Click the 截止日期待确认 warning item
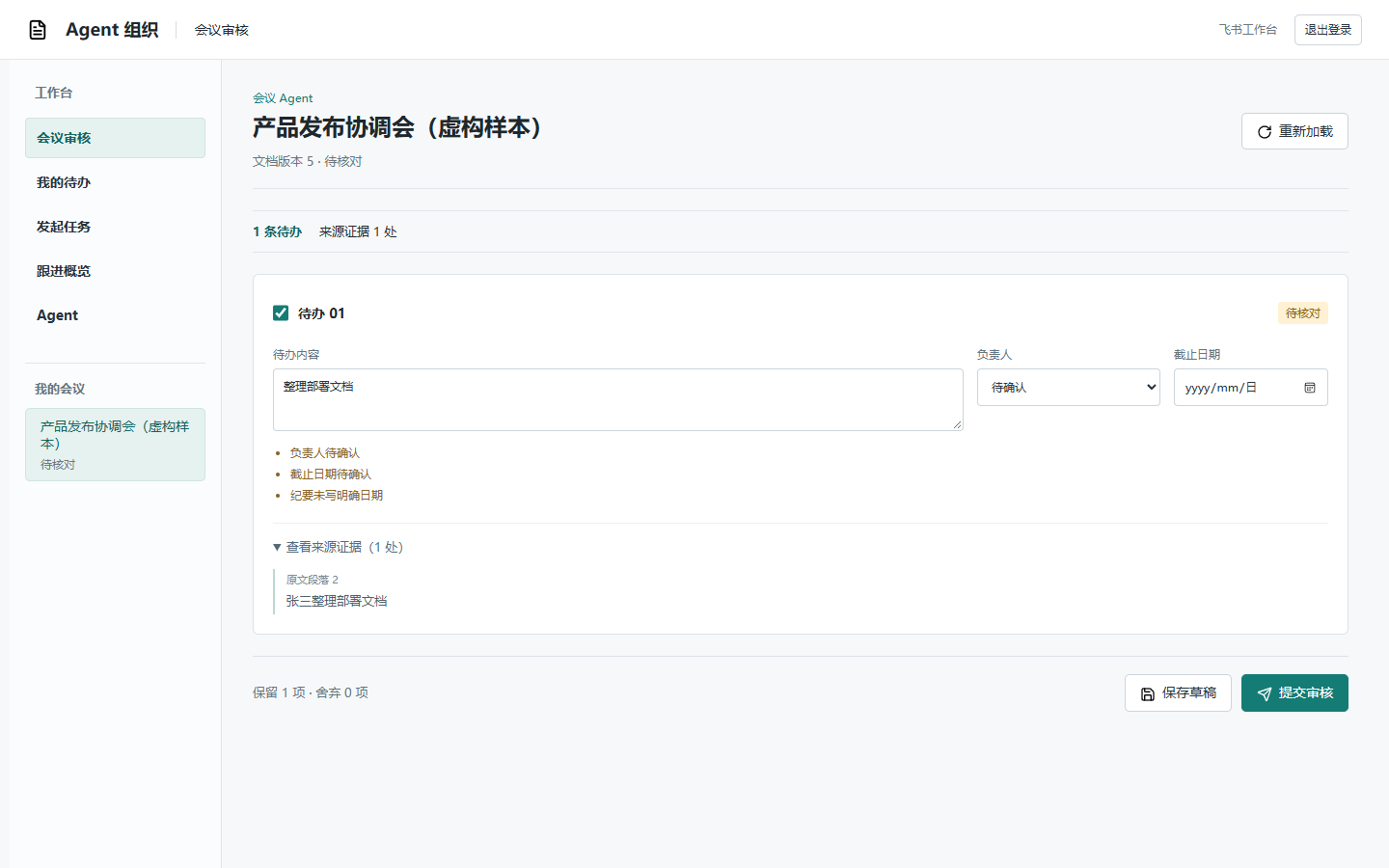1389x868 pixels. (x=330, y=475)
